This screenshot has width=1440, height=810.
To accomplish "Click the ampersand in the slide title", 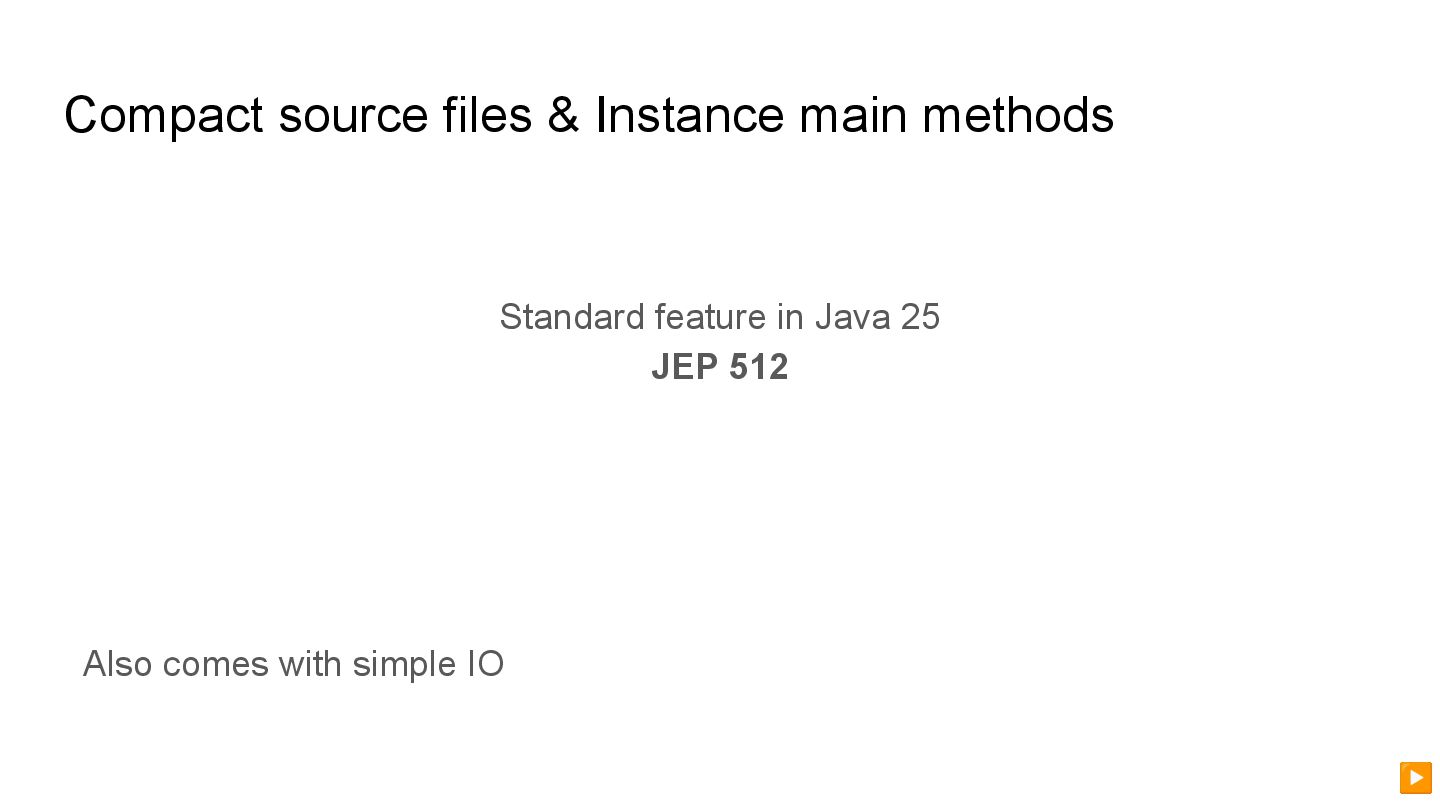I will click(563, 115).
